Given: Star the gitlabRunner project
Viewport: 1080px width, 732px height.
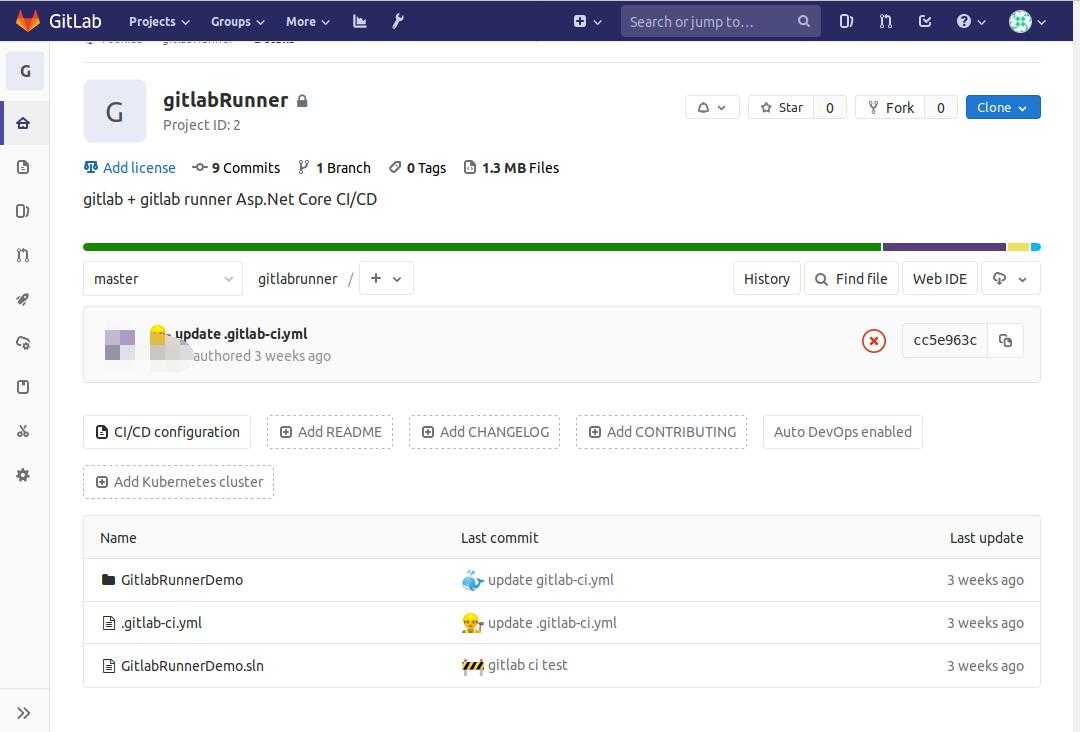Looking at the screenshot, I should (781, 107).
